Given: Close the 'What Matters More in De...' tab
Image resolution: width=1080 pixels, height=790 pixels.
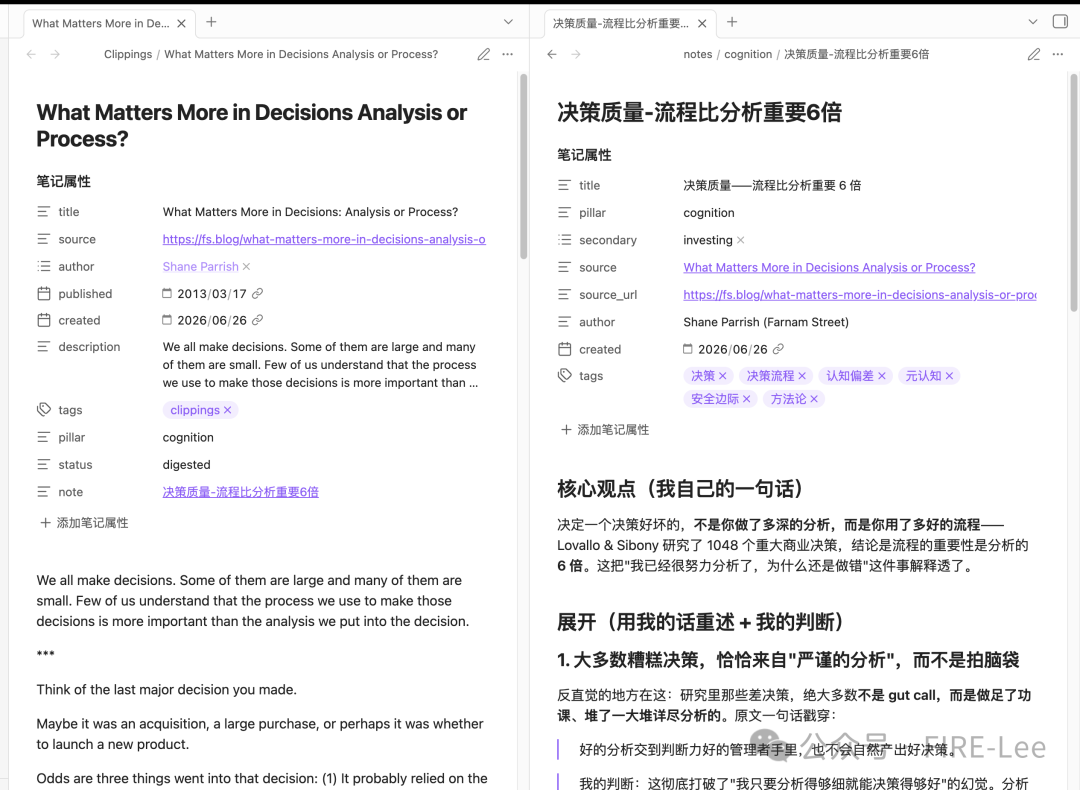Looking at the screenshot, I should (181, 23).
